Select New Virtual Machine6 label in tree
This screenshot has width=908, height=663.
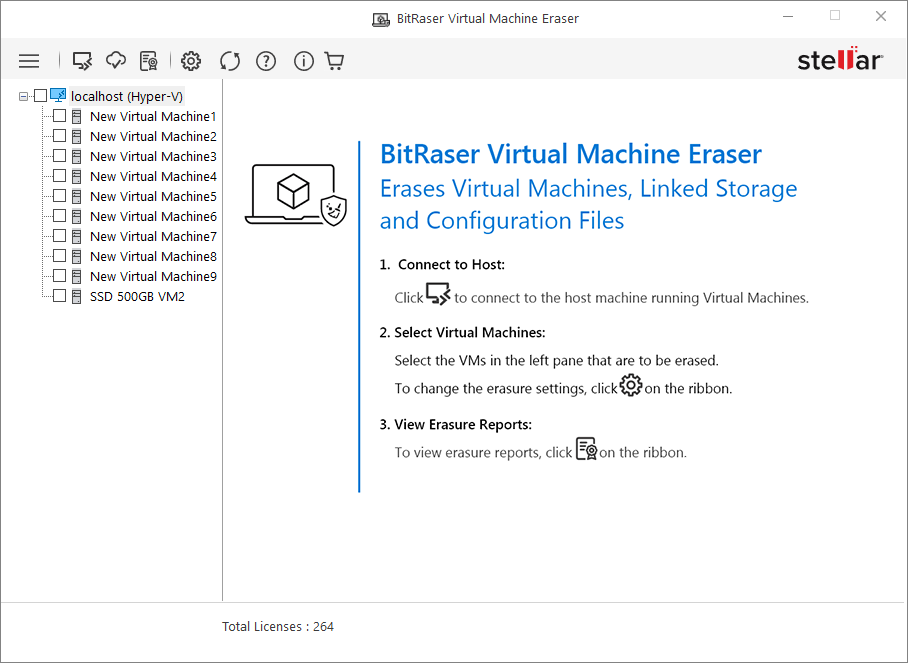click(153, 217)
